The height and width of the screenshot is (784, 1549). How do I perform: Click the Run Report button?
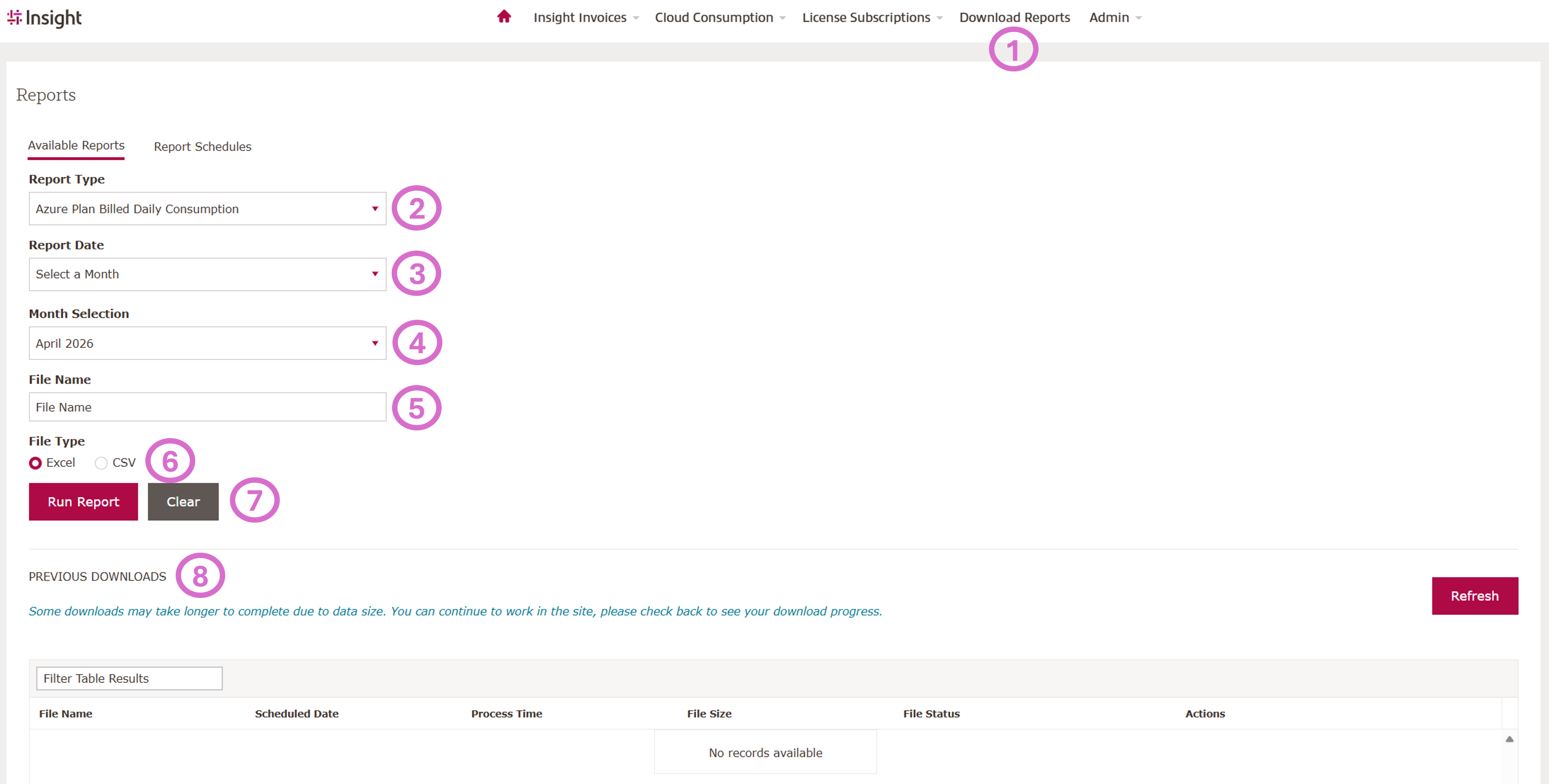(83, 502)
